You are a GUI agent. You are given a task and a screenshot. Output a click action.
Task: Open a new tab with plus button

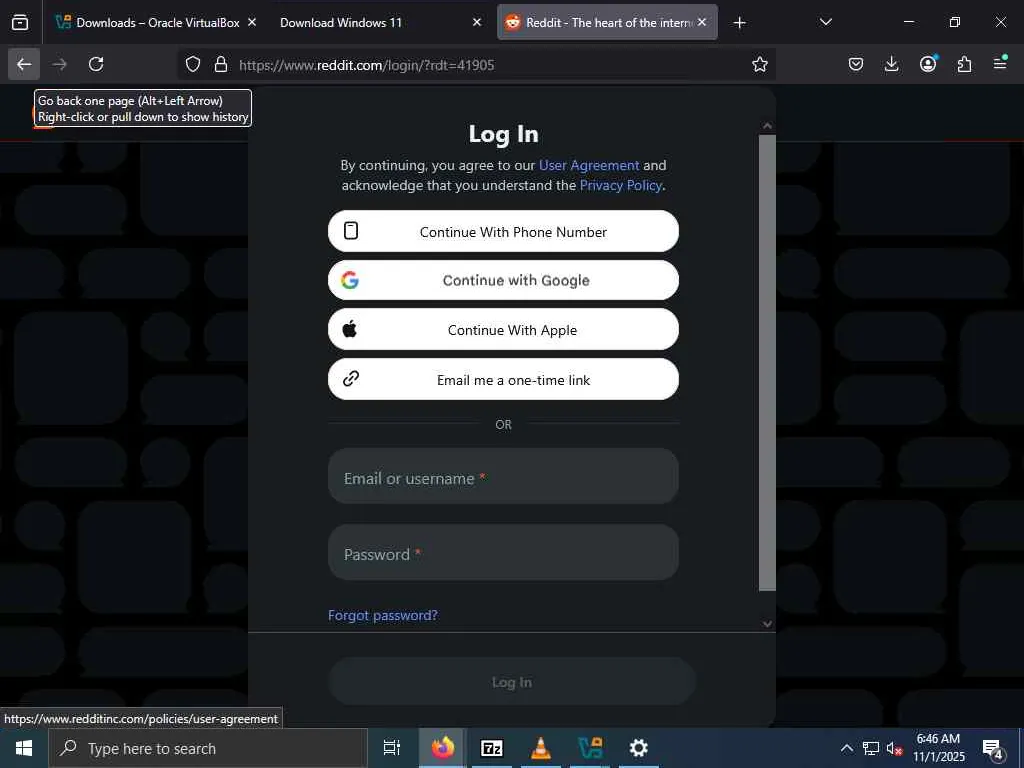pos(739,23)
